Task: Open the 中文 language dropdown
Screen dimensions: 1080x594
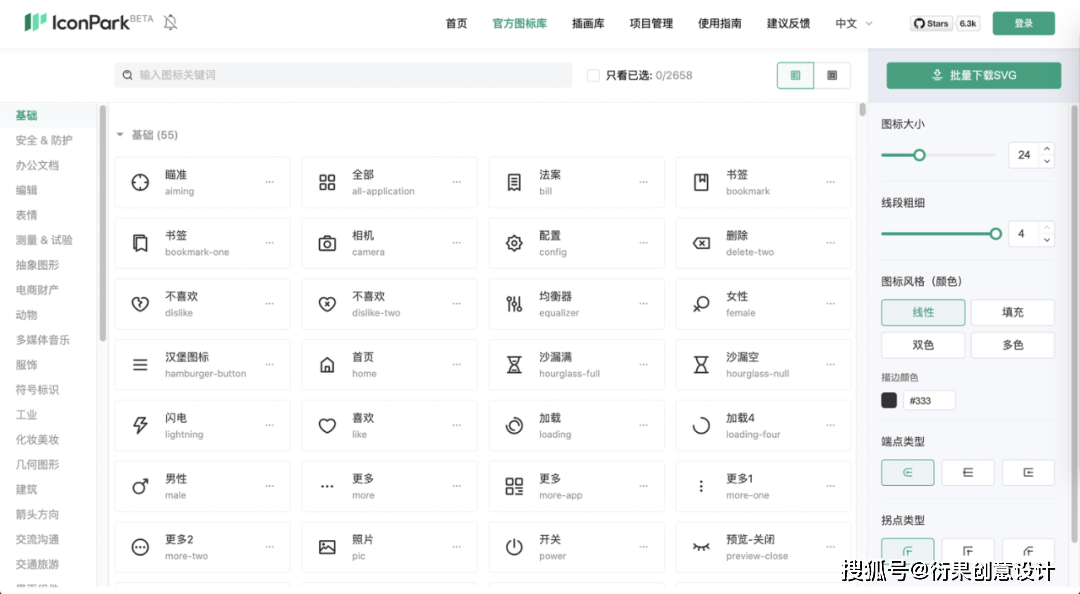Action: [x=854, y=23]
